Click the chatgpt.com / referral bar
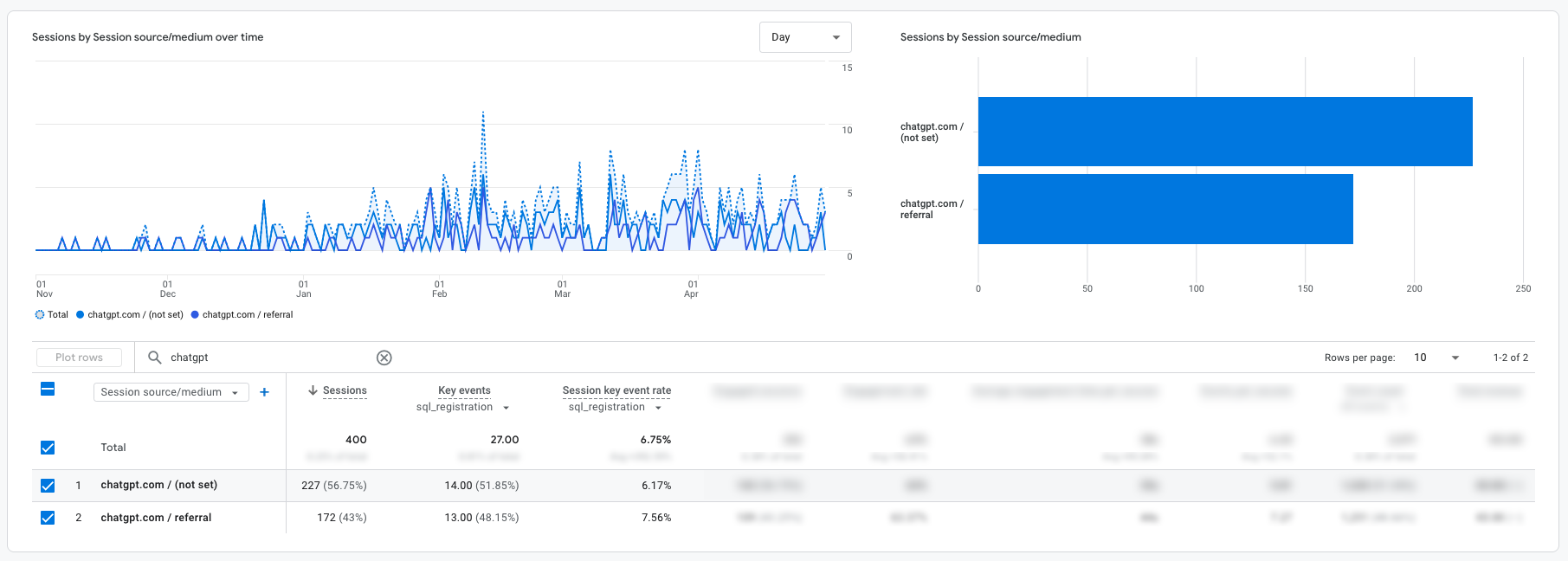1568x561 pixels. [1165, 210]
